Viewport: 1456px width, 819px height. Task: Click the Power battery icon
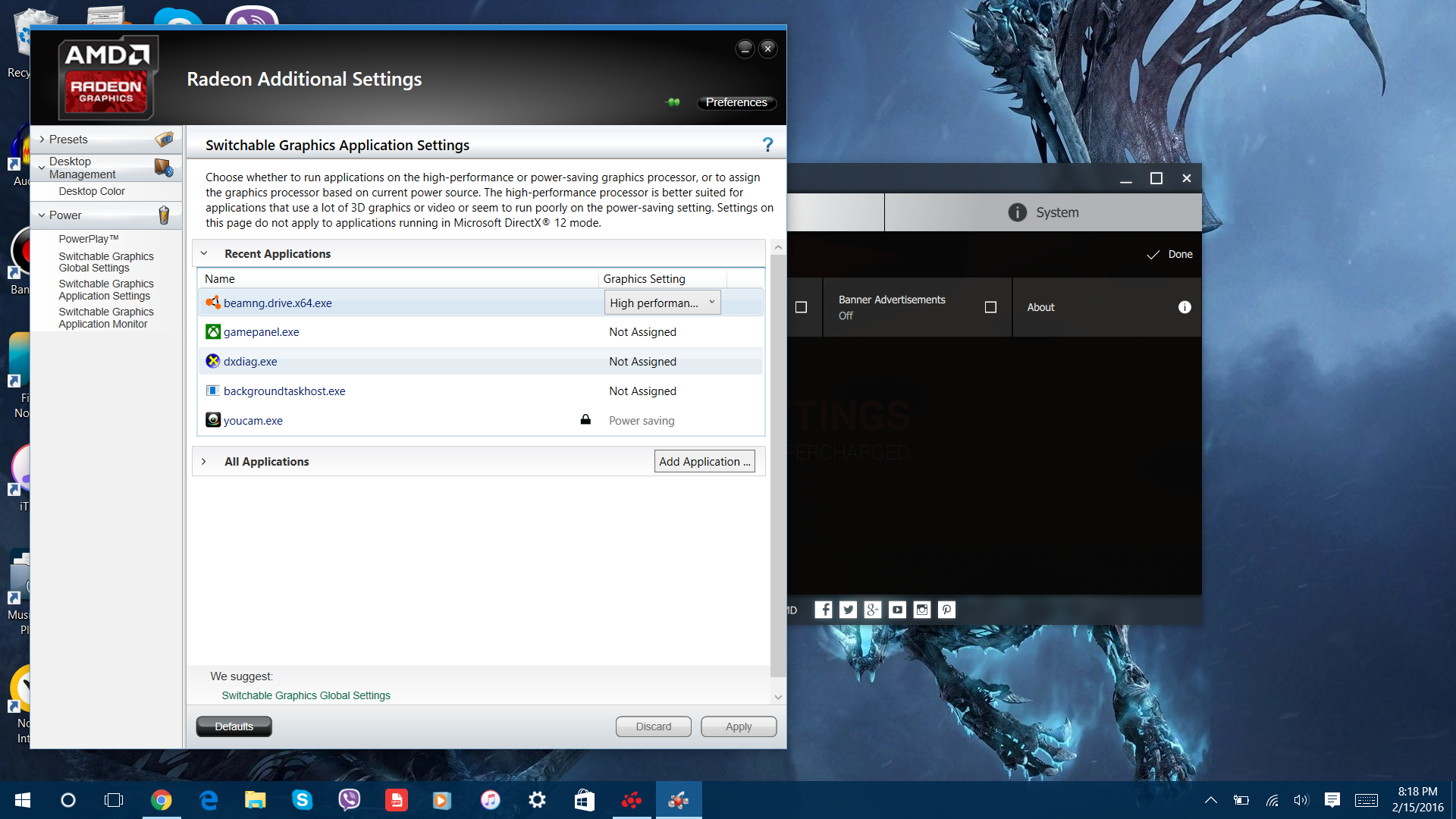pyautogui.click(x=164, y=215)
